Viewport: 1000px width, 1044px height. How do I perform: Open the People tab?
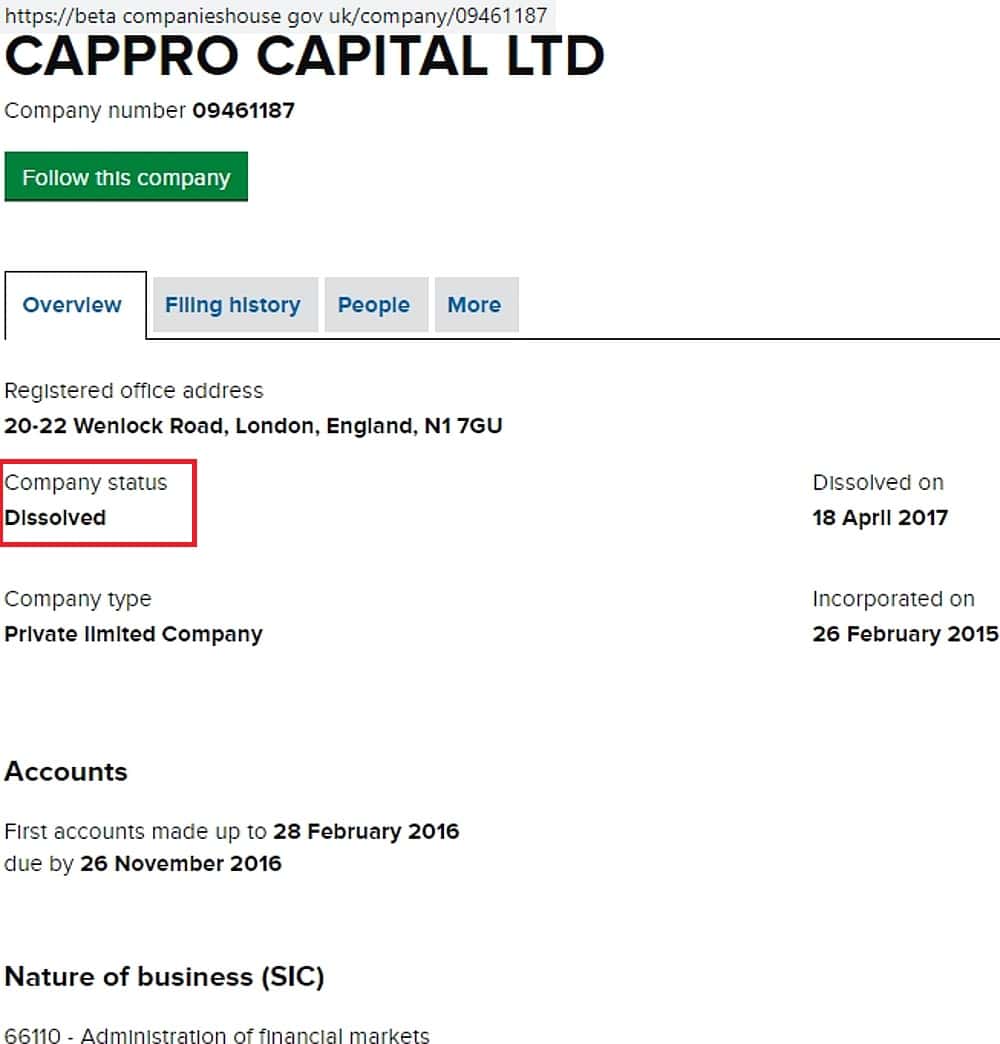tap(374, 305)
